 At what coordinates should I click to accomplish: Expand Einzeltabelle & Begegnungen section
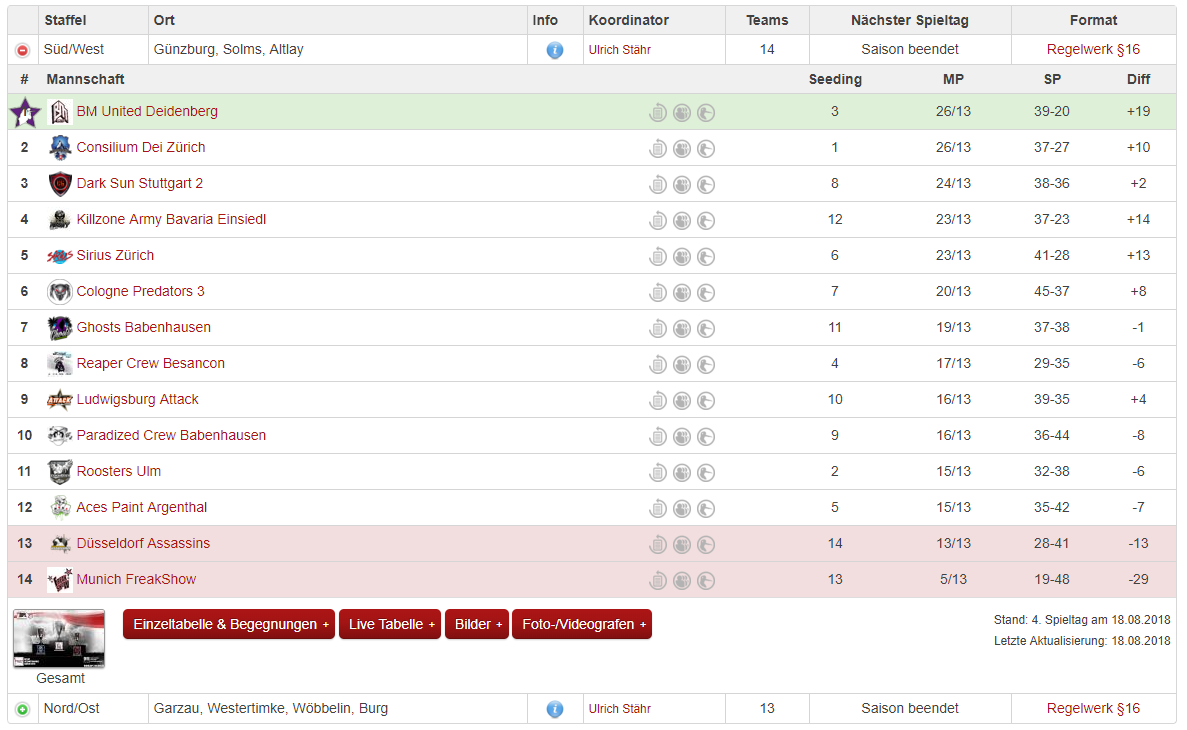229,624
